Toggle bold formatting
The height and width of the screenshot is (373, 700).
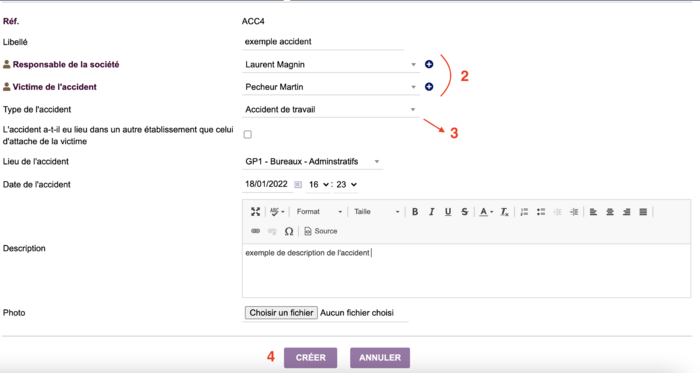coord(415,212)
